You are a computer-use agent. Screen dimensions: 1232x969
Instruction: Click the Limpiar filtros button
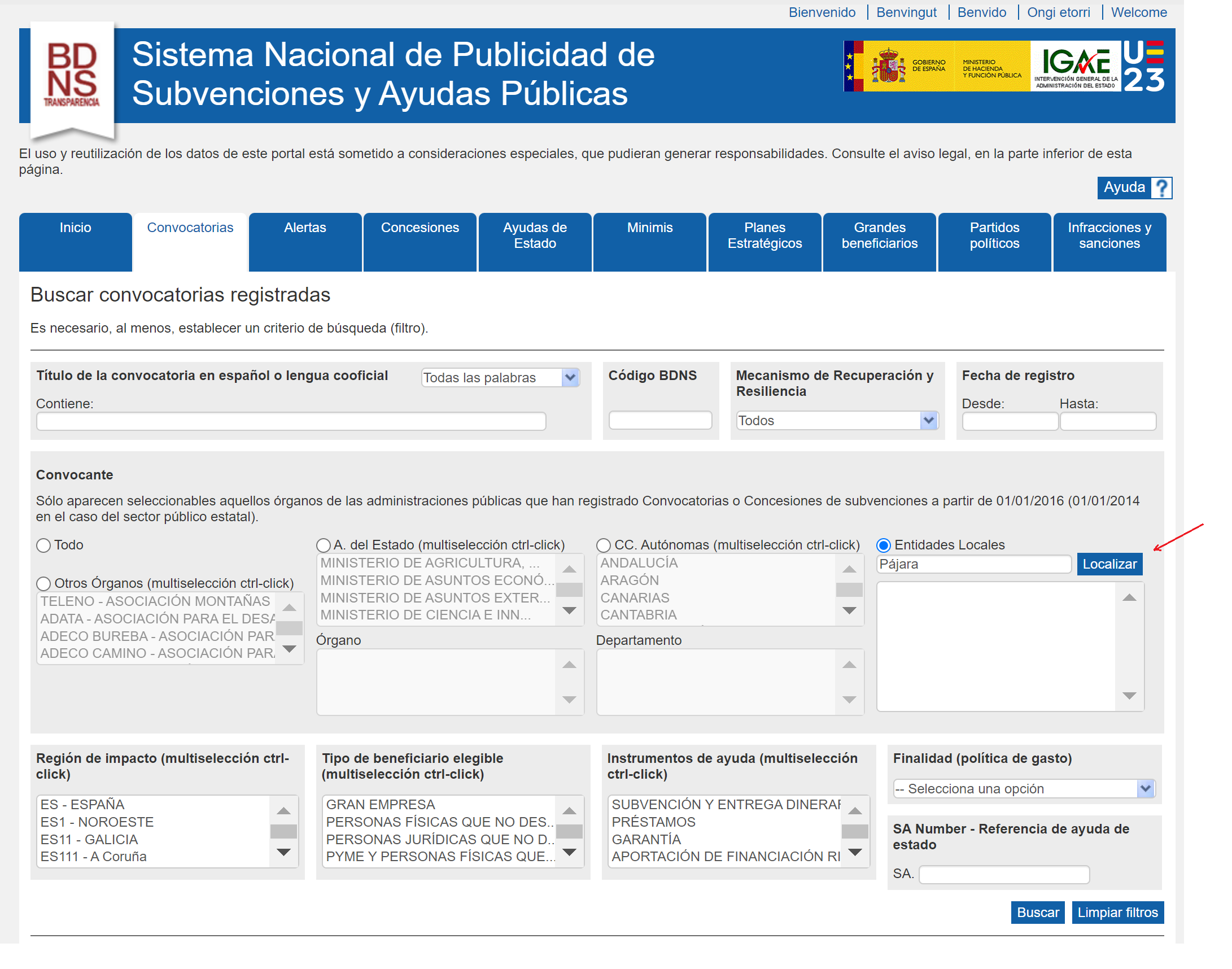pos(1118,913)
